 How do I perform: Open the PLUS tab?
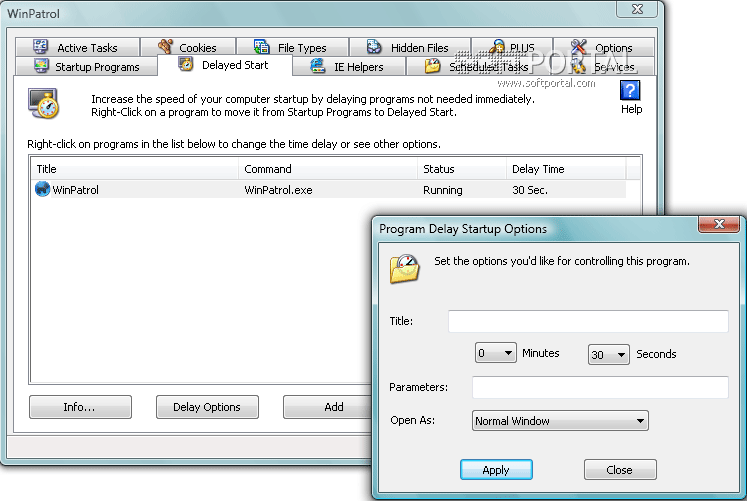[x=512, y=47]
